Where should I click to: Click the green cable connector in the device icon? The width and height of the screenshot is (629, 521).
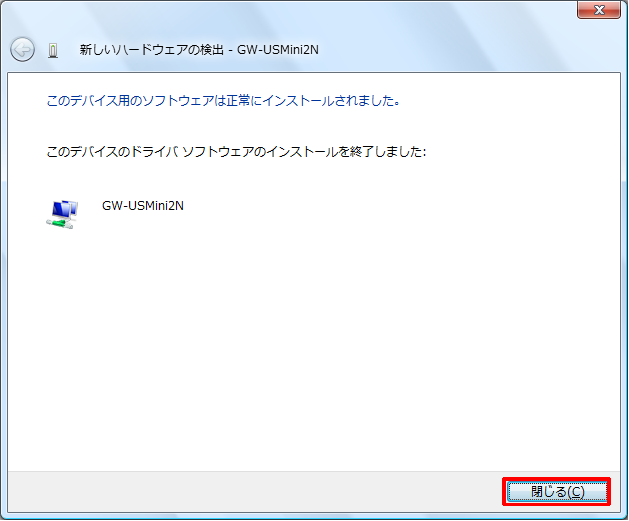point(59,223)
